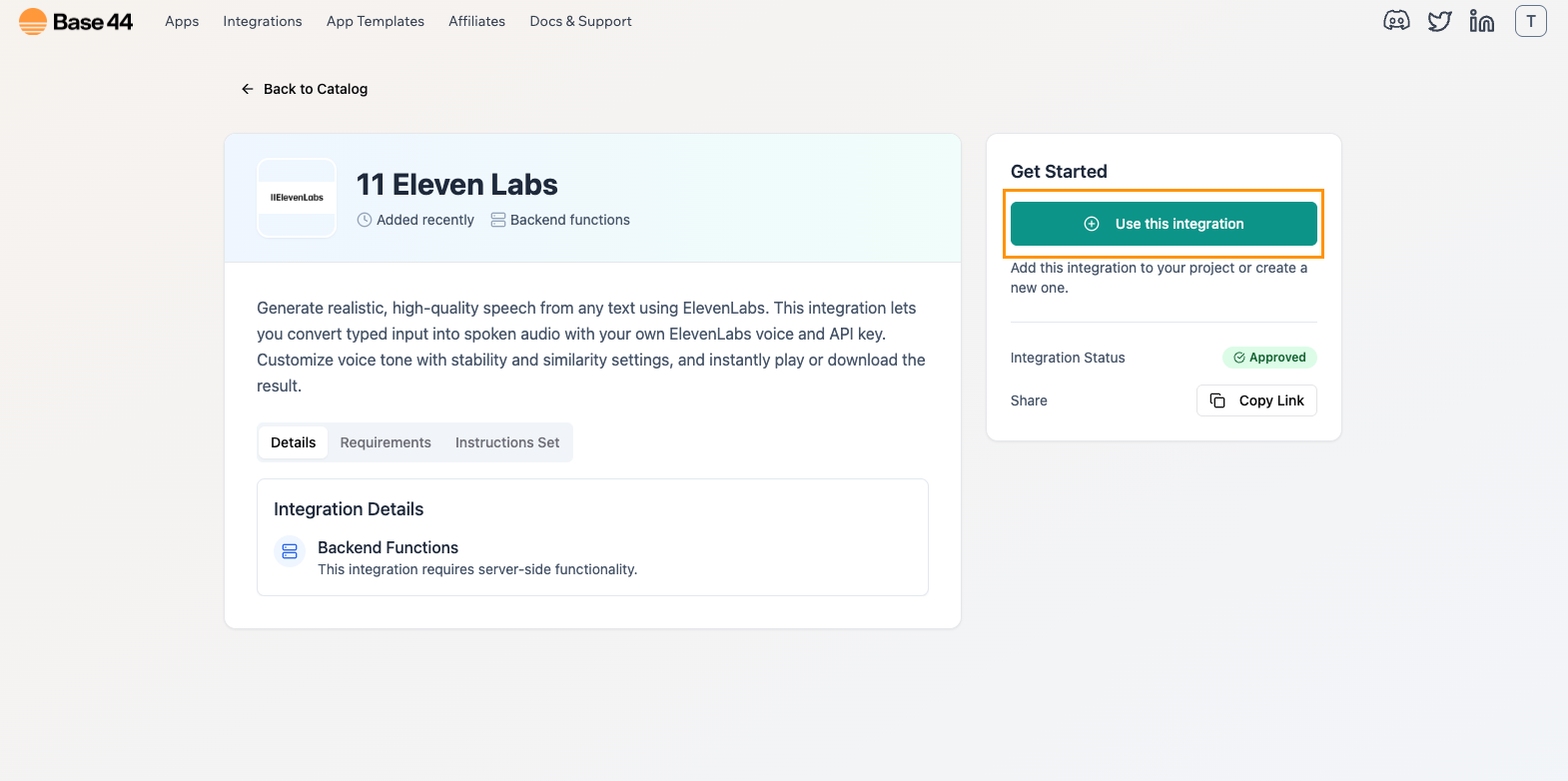Click the ElevenLabs integration logo thumbnail
1568x781 pixels.
coord(297,198)
